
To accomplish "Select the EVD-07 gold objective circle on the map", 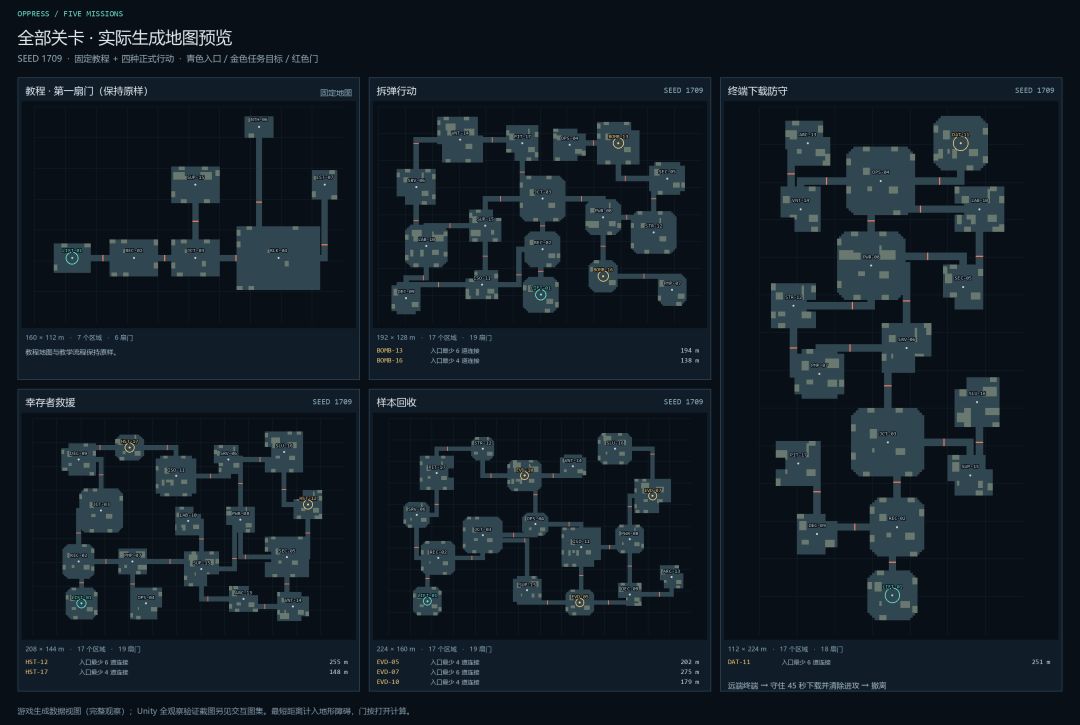I will pyautogui.click(x=652, y=496).
